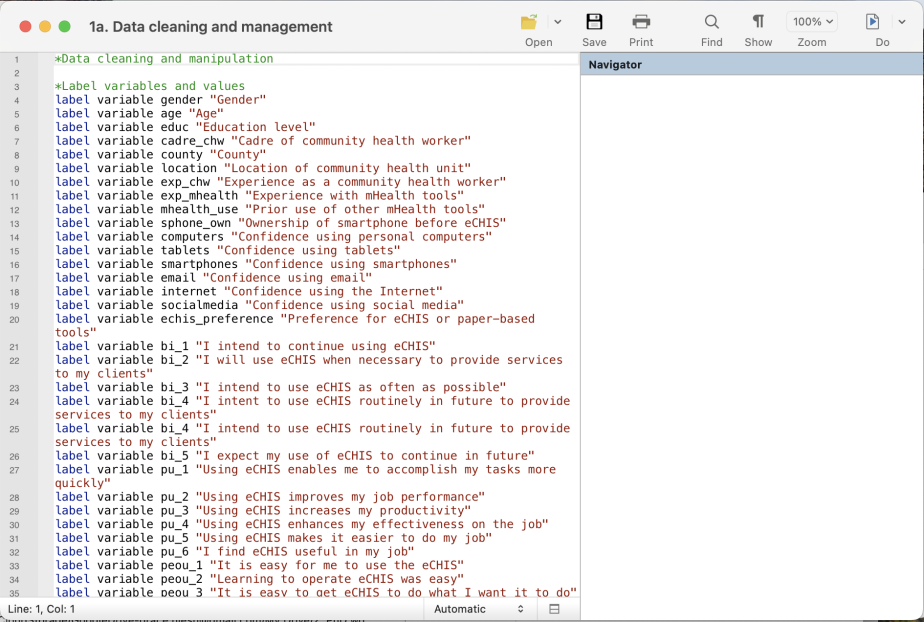Click the split-editor icon in the status bar
The image size is (924, 622).
(x=553, y=608)
